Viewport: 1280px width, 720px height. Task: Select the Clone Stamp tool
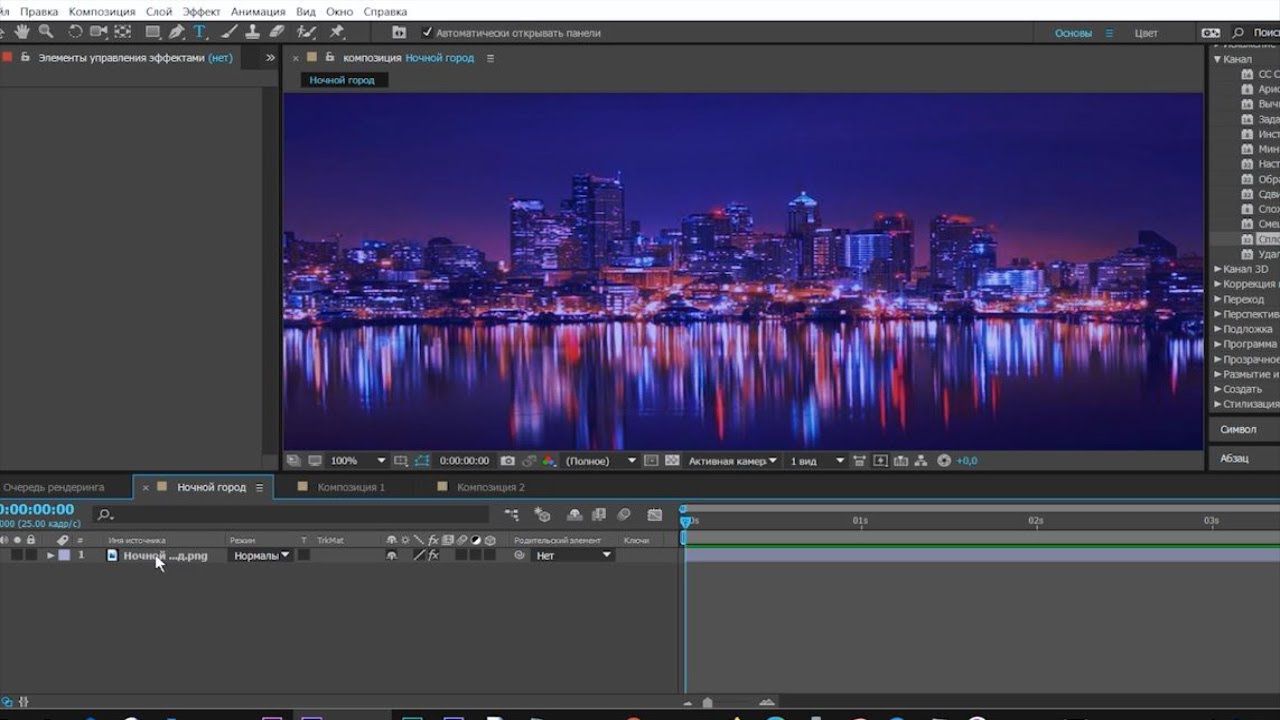tap(253, 32)
